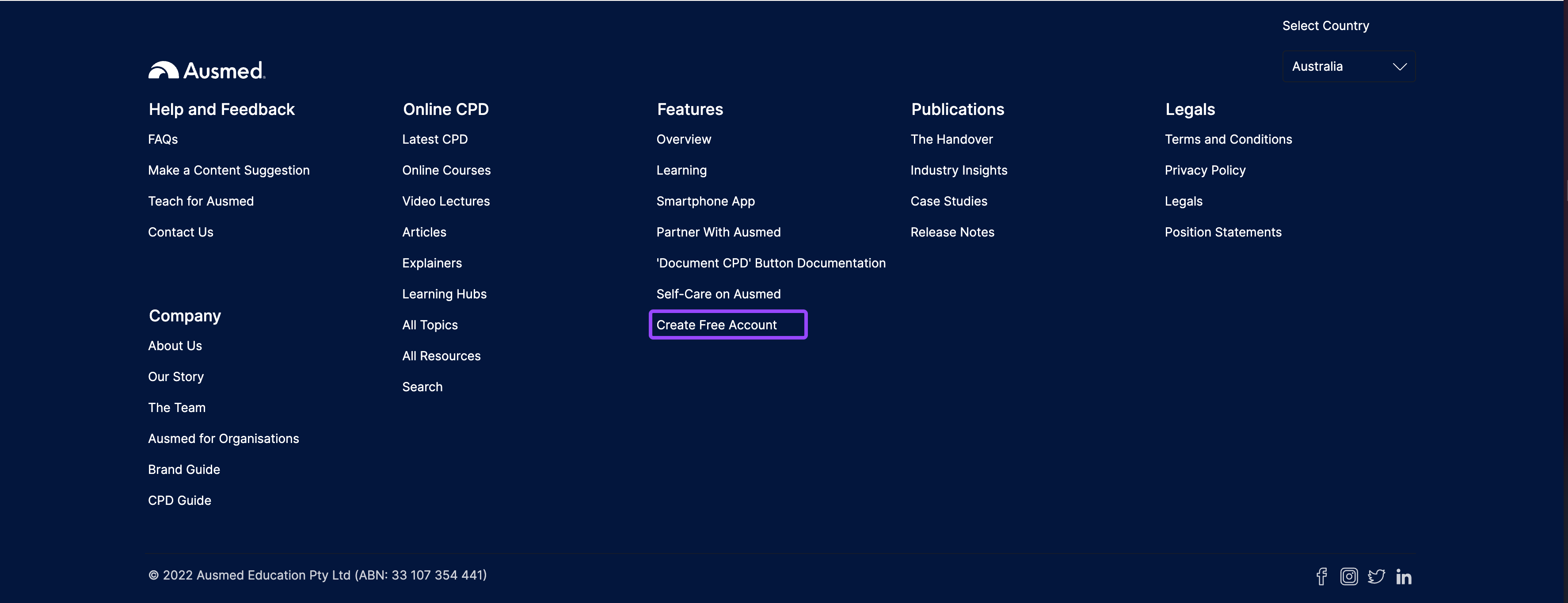Open the Australia country dropdown

tap(1348, 66)
